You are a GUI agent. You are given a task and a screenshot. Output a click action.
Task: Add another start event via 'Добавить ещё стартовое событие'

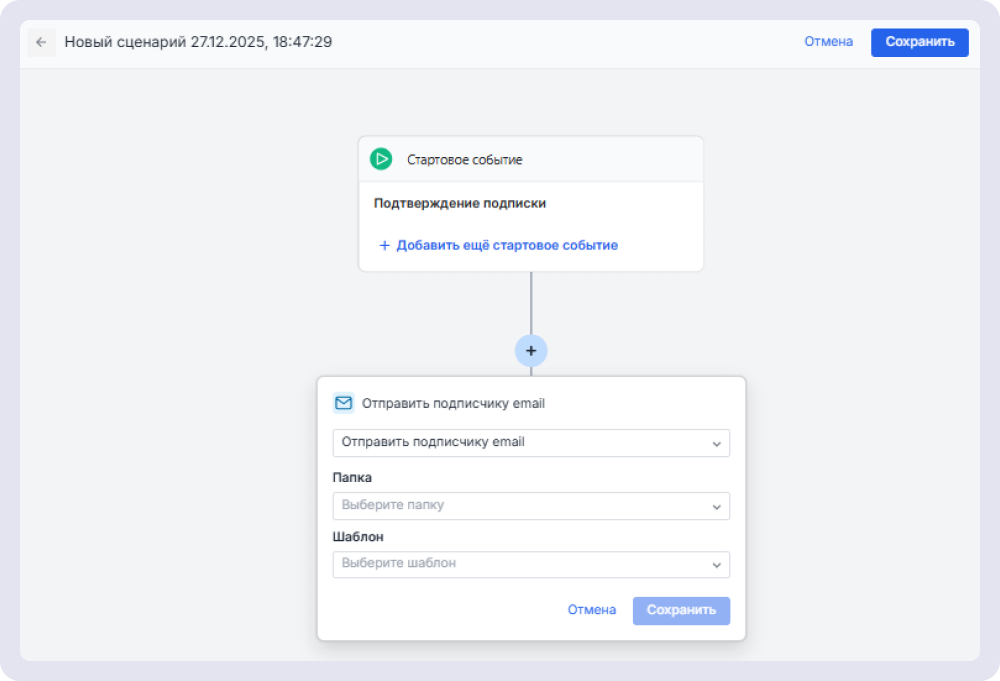point(506,245)
